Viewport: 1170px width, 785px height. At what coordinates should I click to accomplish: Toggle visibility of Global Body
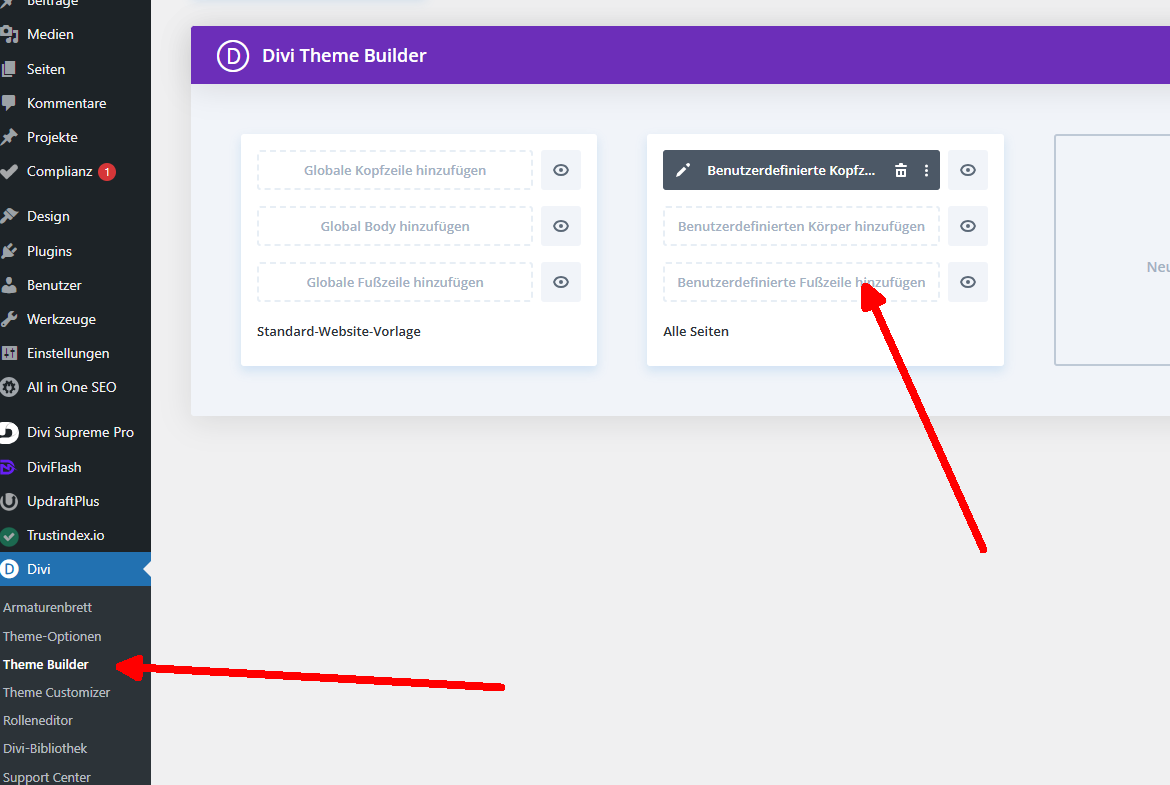[x=561, y=226]
